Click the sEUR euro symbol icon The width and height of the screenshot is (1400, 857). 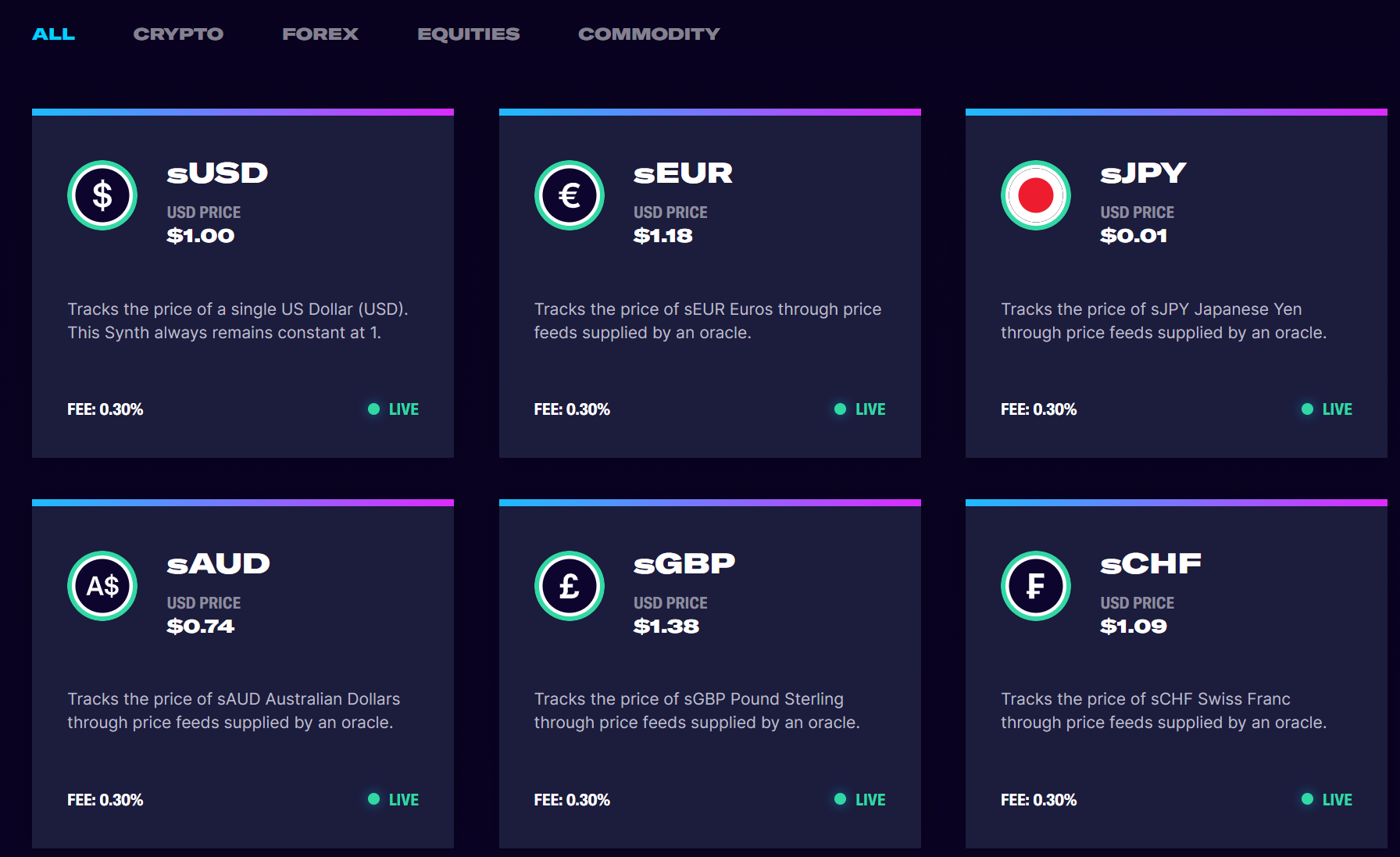tap(570, 195)
